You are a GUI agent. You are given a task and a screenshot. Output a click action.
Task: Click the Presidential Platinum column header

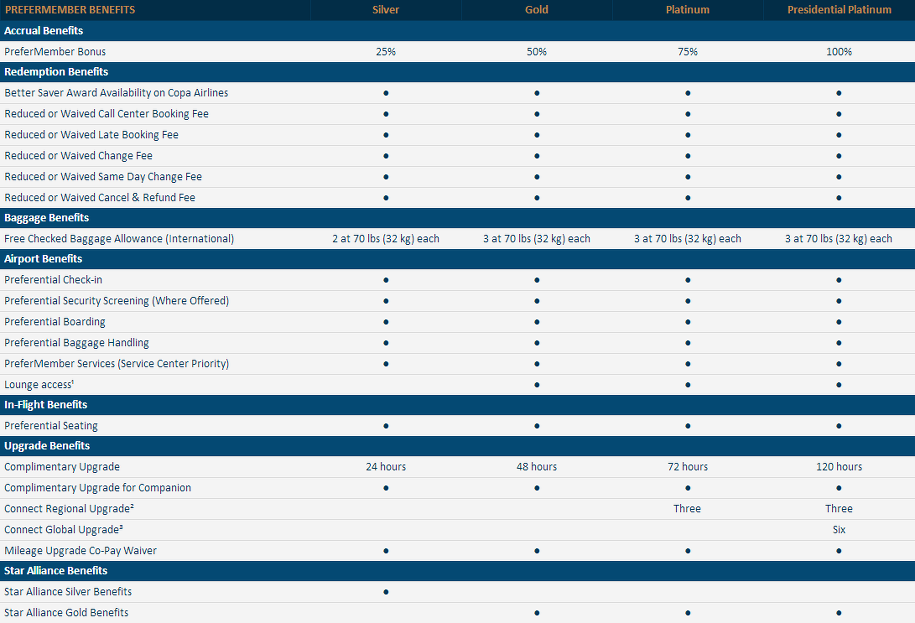839,10
